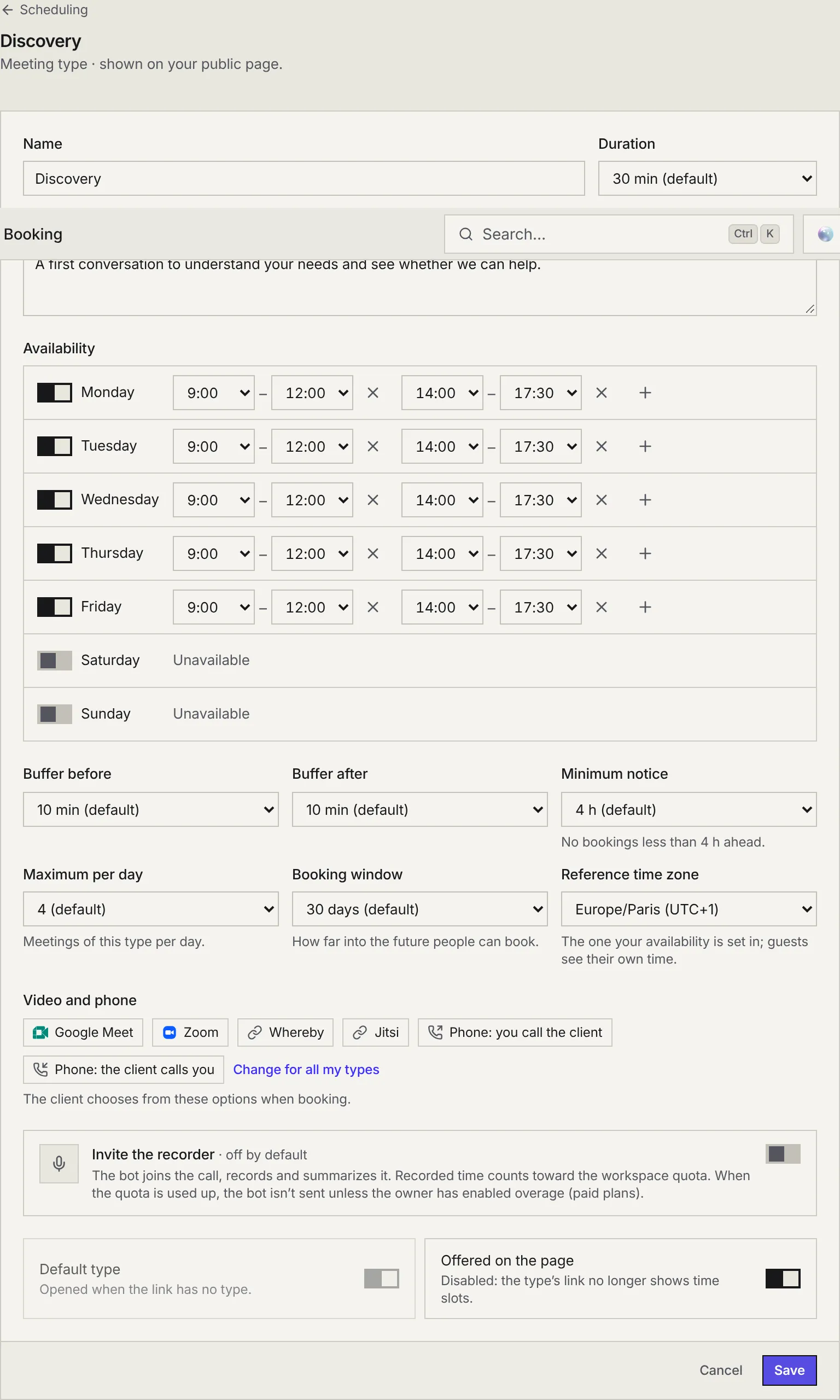Pick the Jitsi option

pos(375,1032)
